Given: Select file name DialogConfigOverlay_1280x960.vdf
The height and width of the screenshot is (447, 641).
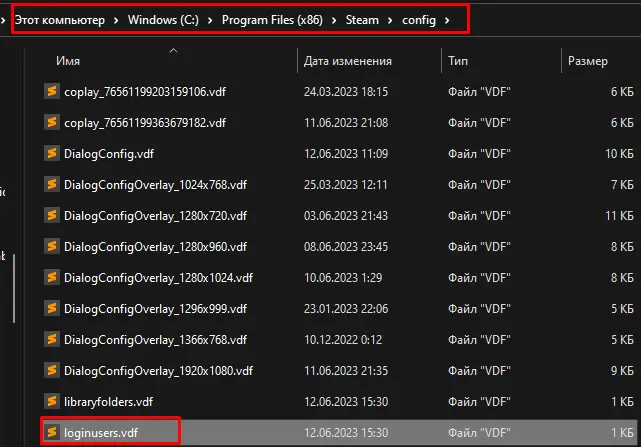Looking at the screenshot, I should pos(155,247).
